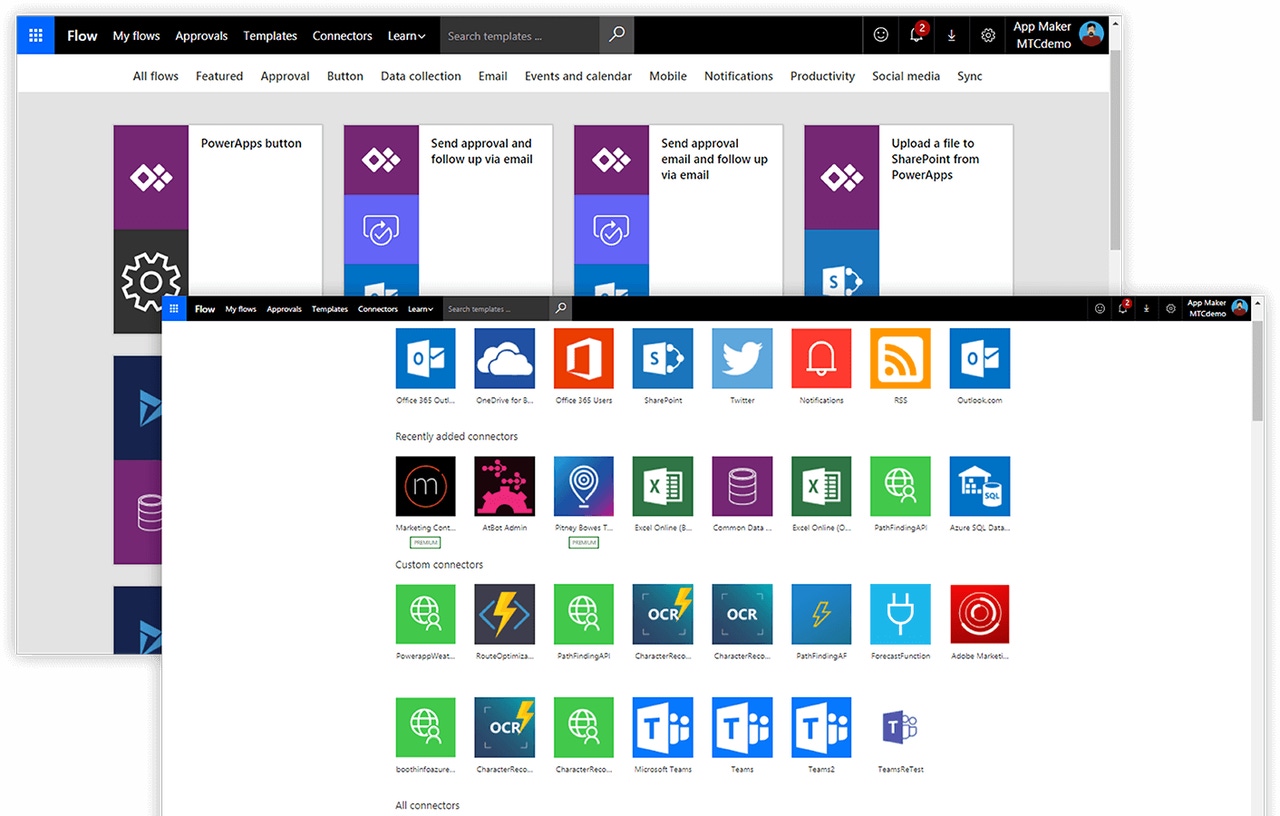Select the RSS connector icon
The image size is (1280, 816).
pos(900,358)
